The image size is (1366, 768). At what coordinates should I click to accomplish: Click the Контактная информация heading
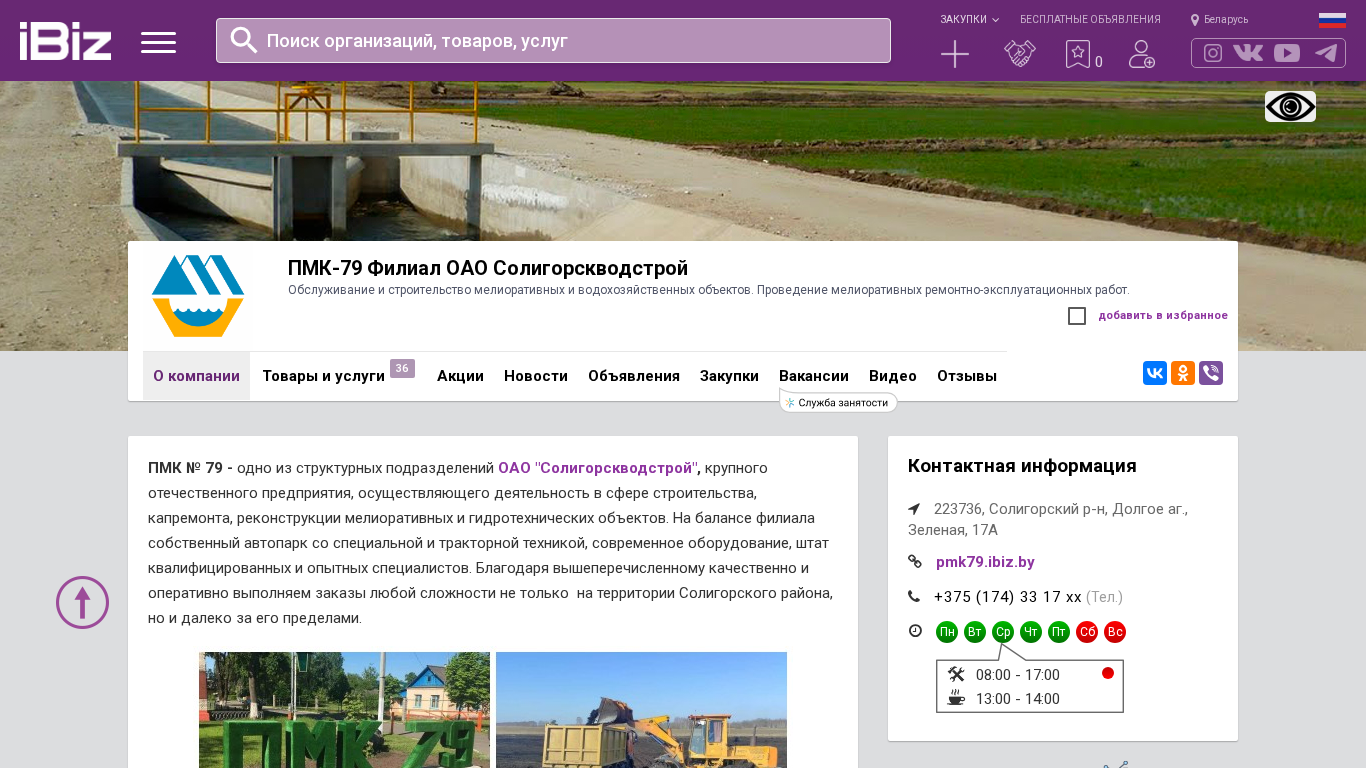1022,466
